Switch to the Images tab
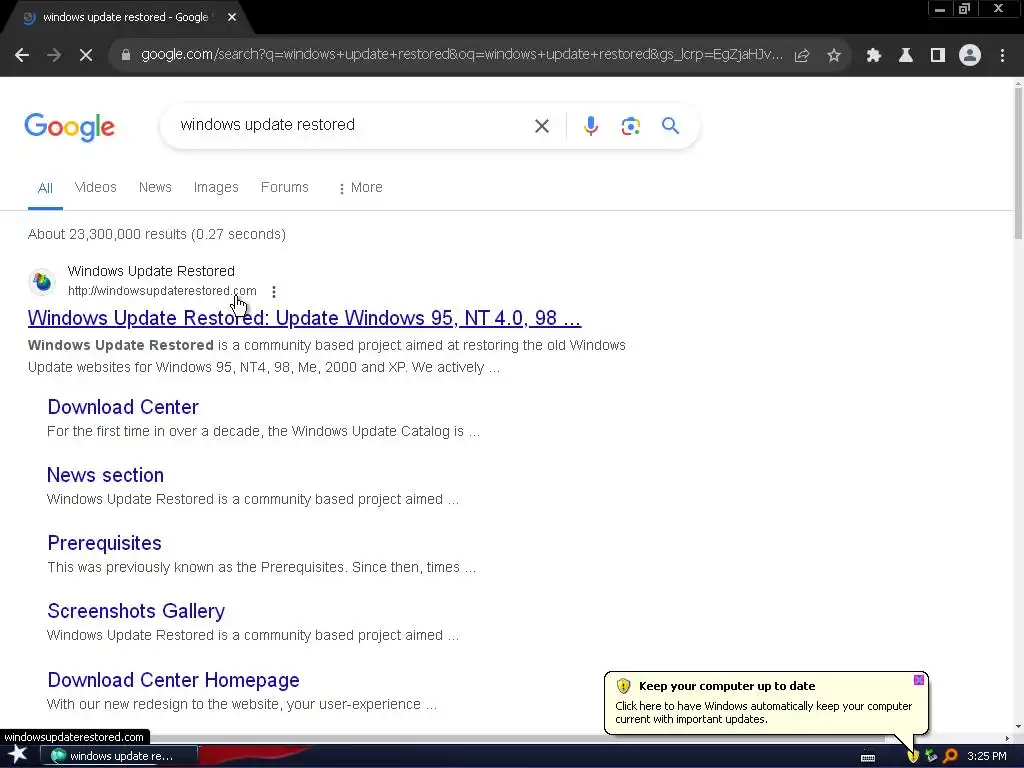This screenshot has width=1024, height=768. point(216,187)
